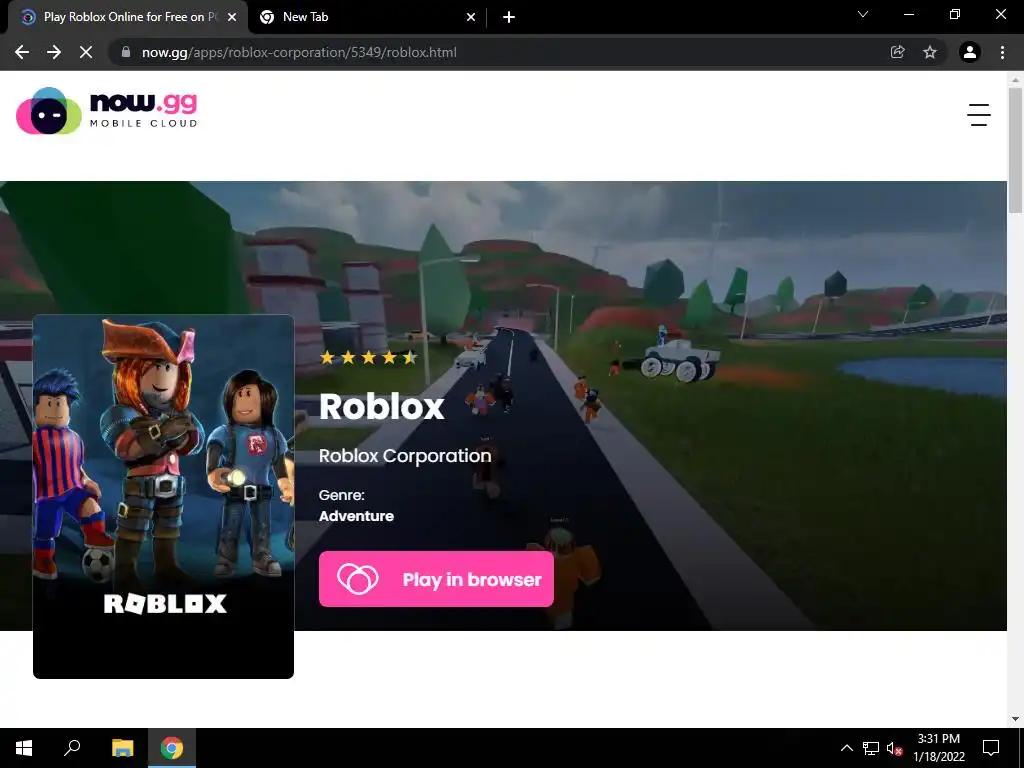This screenshot has width=1024, height=768.
Task: Stop the page from loading
Action: (86, 52)
